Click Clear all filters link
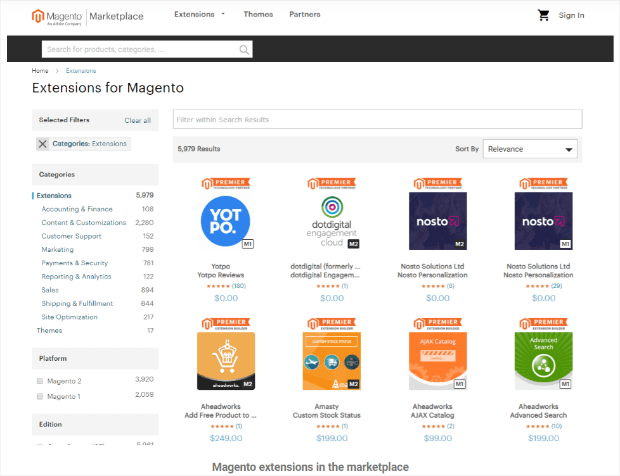Screen dimensions: 620x476 pos(138,120)
